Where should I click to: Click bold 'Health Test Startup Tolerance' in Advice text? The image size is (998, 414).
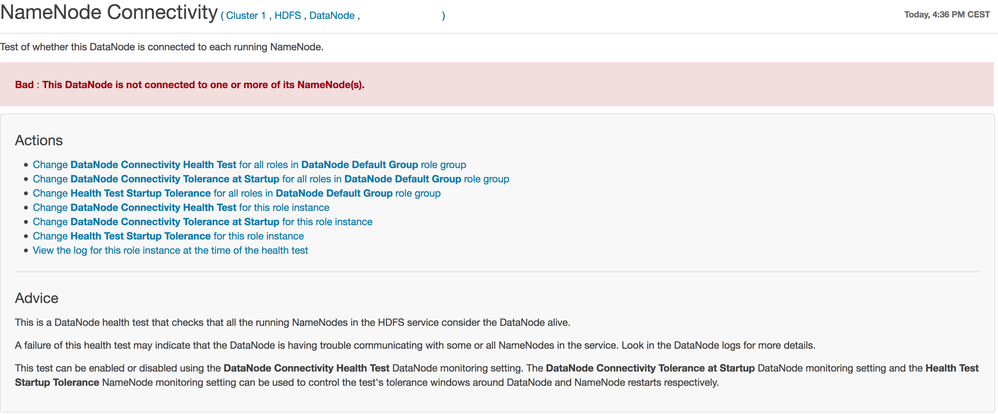coord(952,368)
